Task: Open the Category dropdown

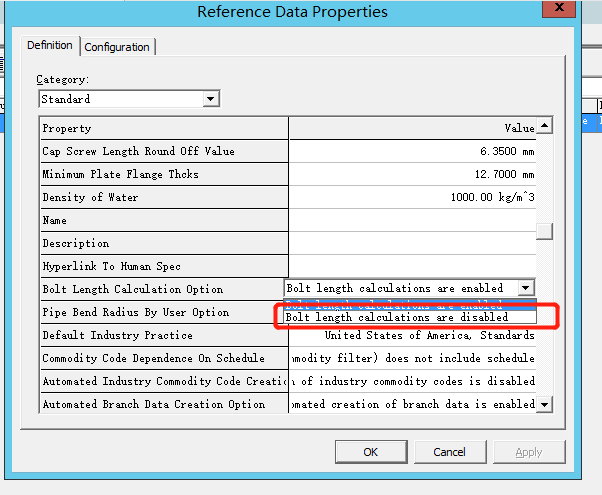Action: click(210, 99)
